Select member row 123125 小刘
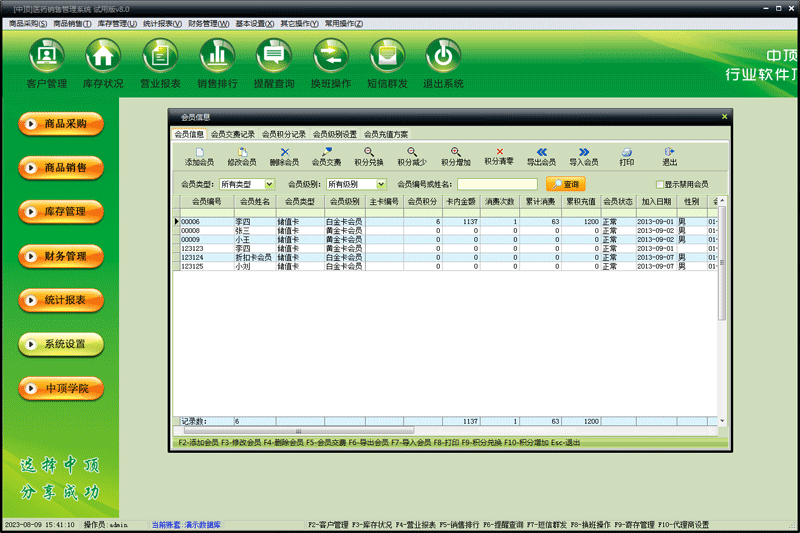The height and width of the screenshot is (533, 800). click(x=446, y=266)
